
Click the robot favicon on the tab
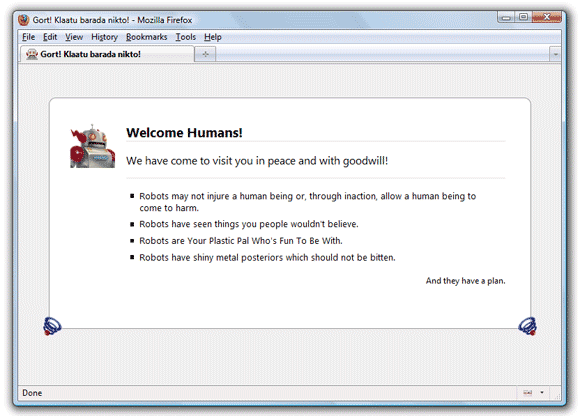(32, 54)
